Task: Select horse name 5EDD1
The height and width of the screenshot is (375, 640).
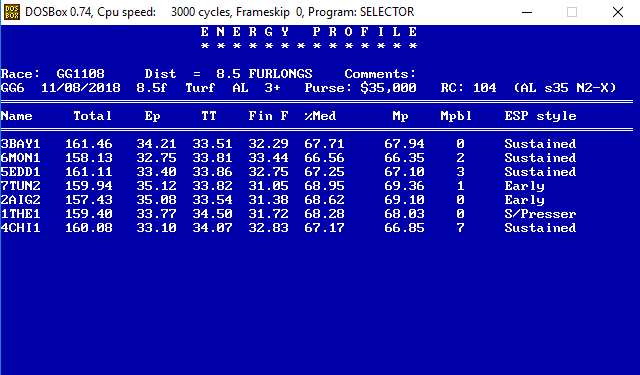Action: 20,172
